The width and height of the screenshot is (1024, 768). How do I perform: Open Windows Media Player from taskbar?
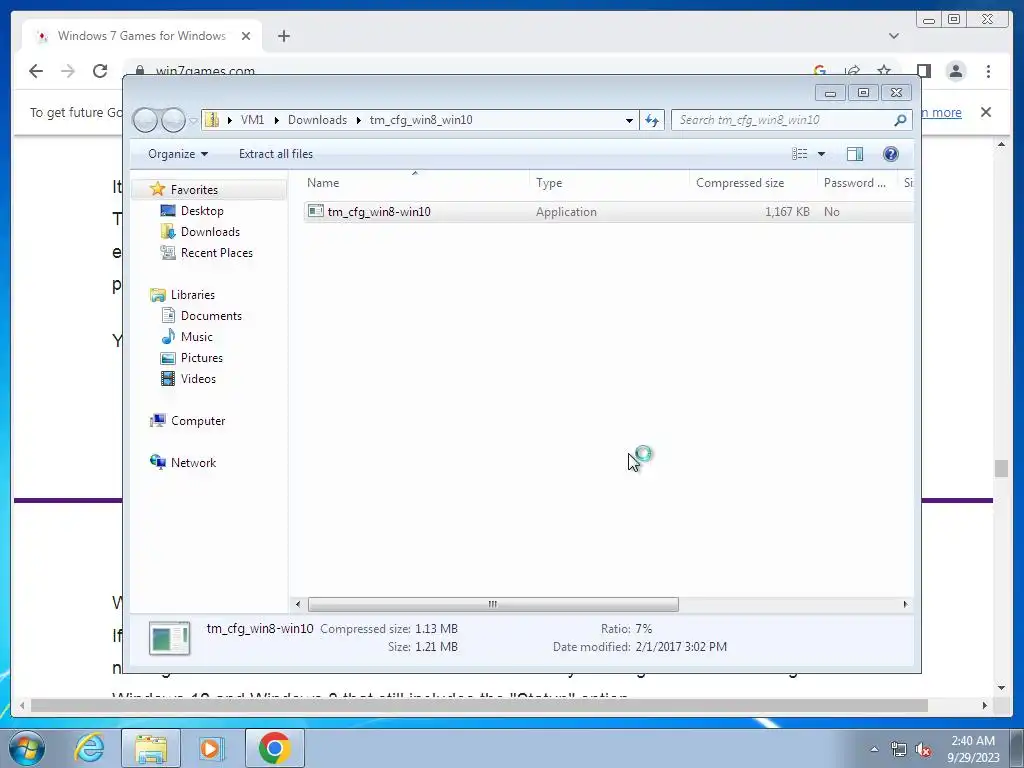[x=210, y=748]
